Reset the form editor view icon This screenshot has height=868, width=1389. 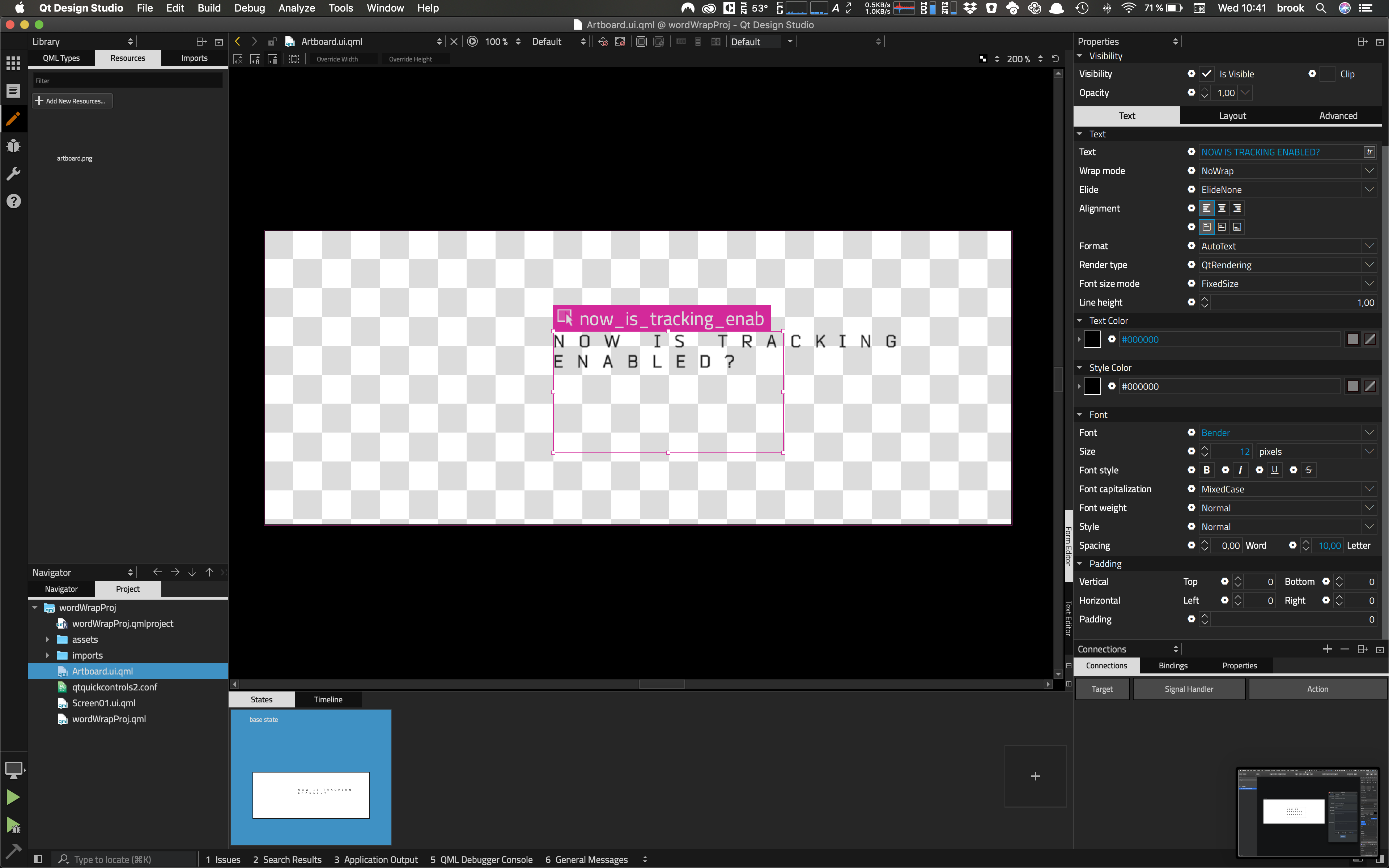[1055, 59]
